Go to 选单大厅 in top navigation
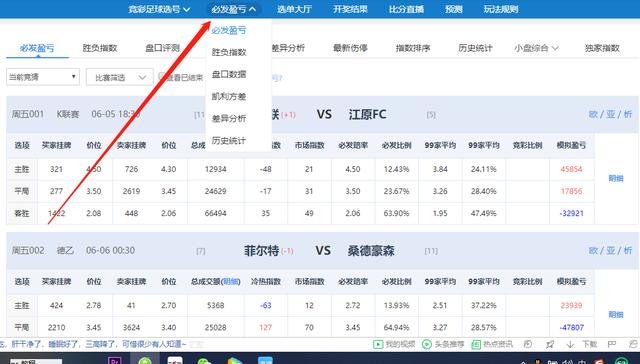 click(x=294, y=9)
